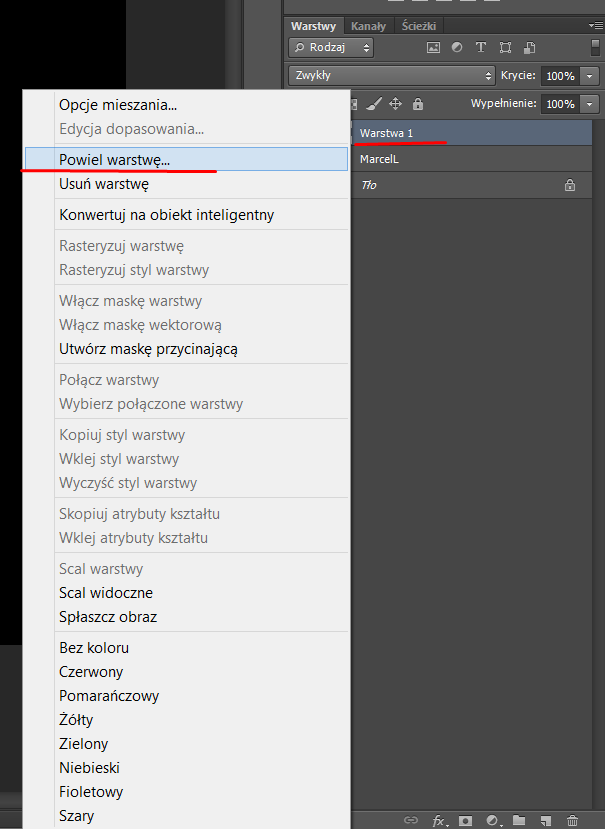Filter layers by pixel layers icon
The height and width of the screenshot is (829, 605).
tap(433, 48)
